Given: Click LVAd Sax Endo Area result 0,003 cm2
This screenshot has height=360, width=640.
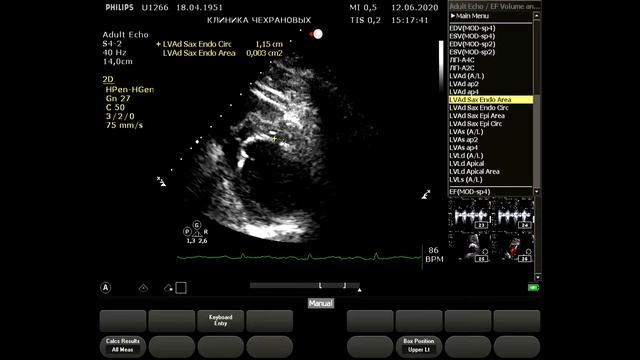Looking at the screenshot, I should tap(264, 53).
